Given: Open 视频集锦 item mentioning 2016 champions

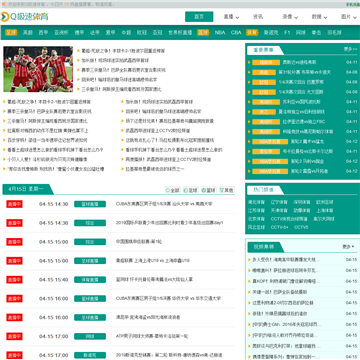Looking at the screenshot, I should point(287,324).
